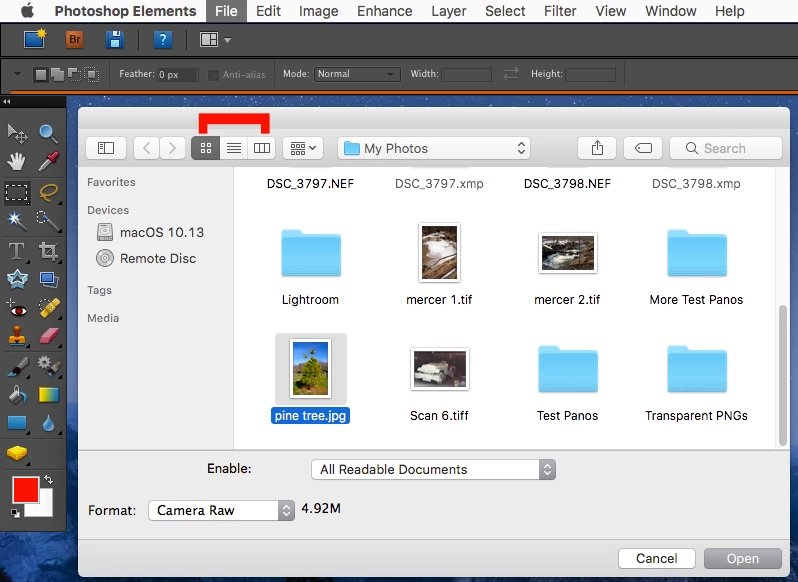Screen dimensions: 798x582
Task: Expand the tool preset picker arrow
Action: pos(17,74)
